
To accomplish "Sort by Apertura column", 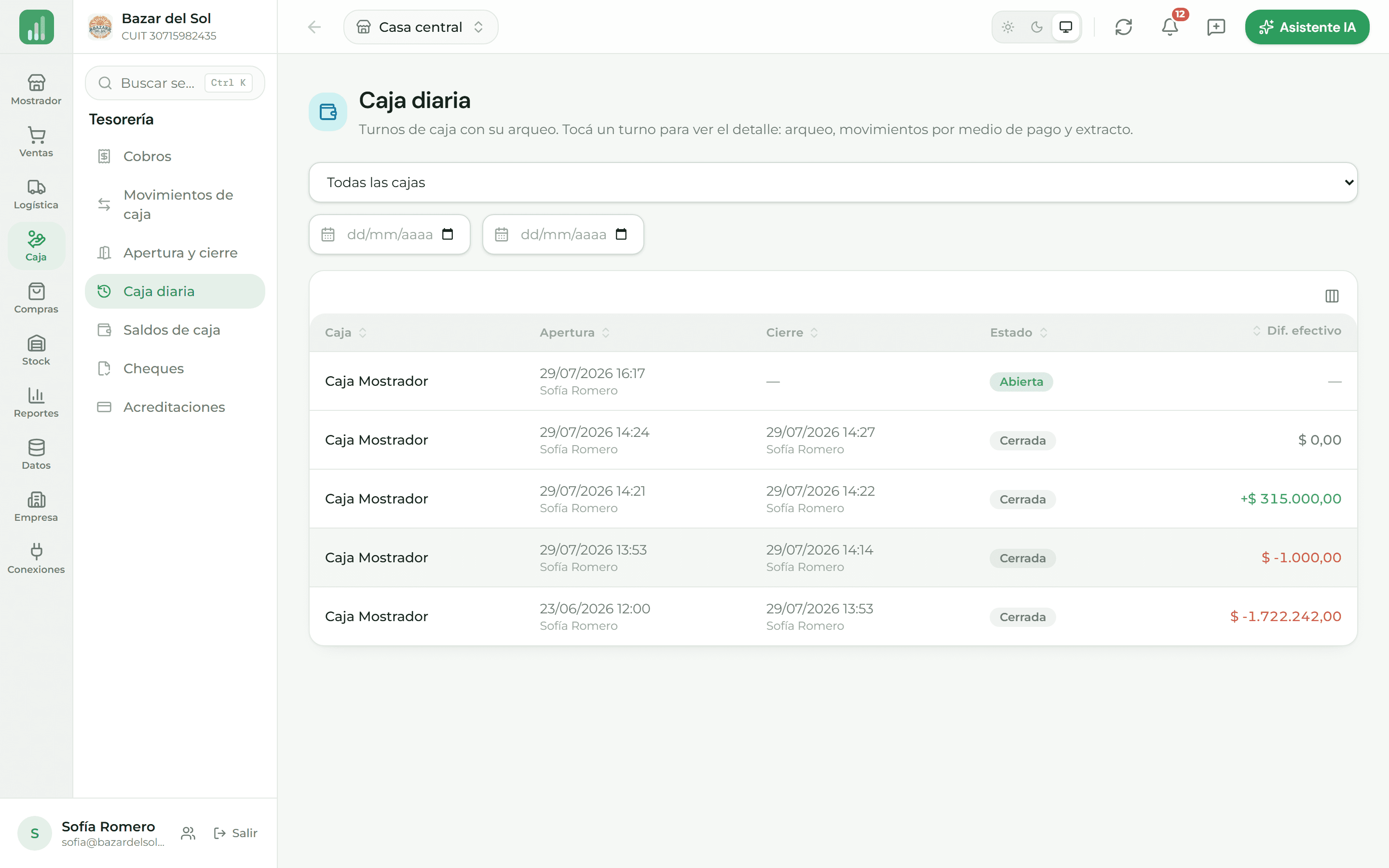I will coord(574,332).
